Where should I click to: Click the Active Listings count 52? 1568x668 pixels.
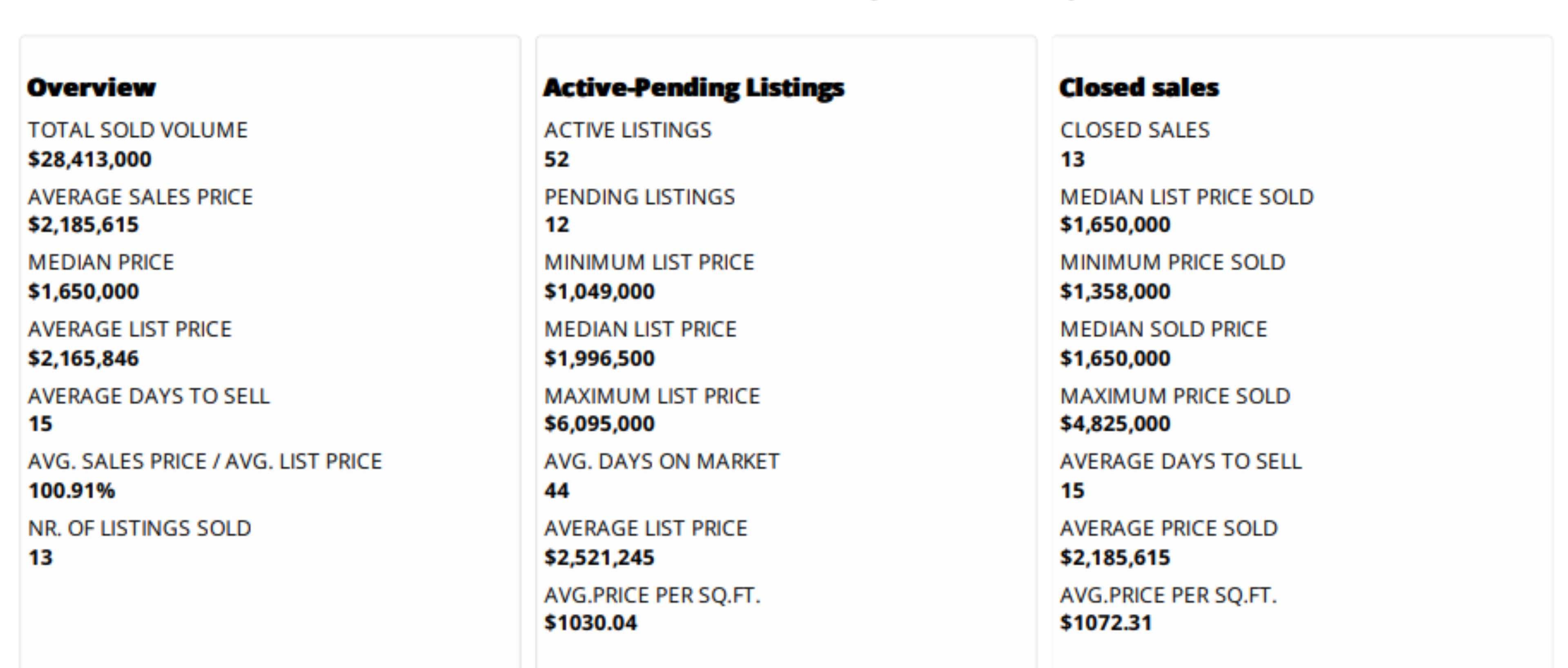pos(556,160)
